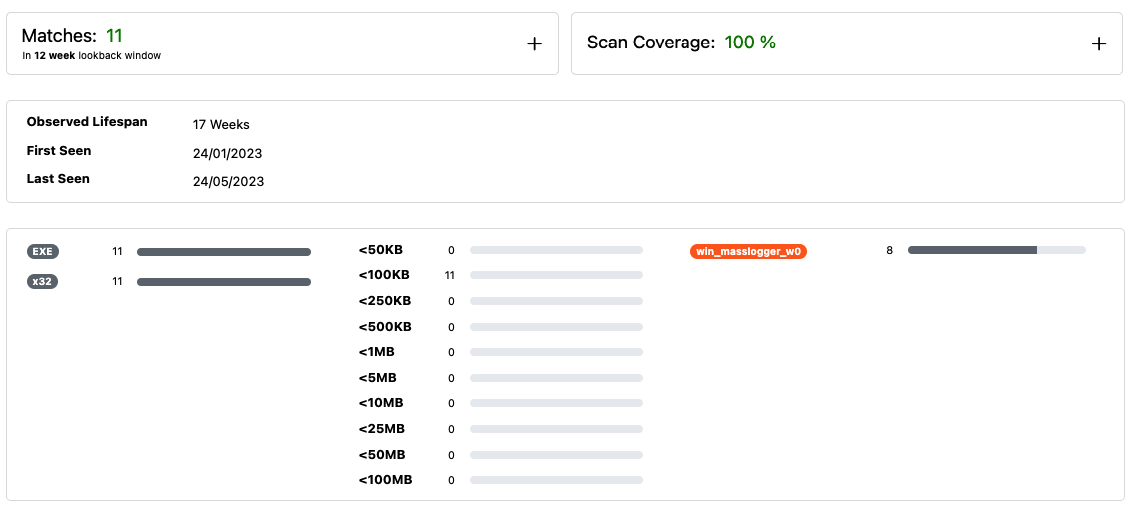Select the <50KB size label
Image resolution: width=1130 pixels, height=509 pixels.
pyautogui.click(x=381, y=250)
